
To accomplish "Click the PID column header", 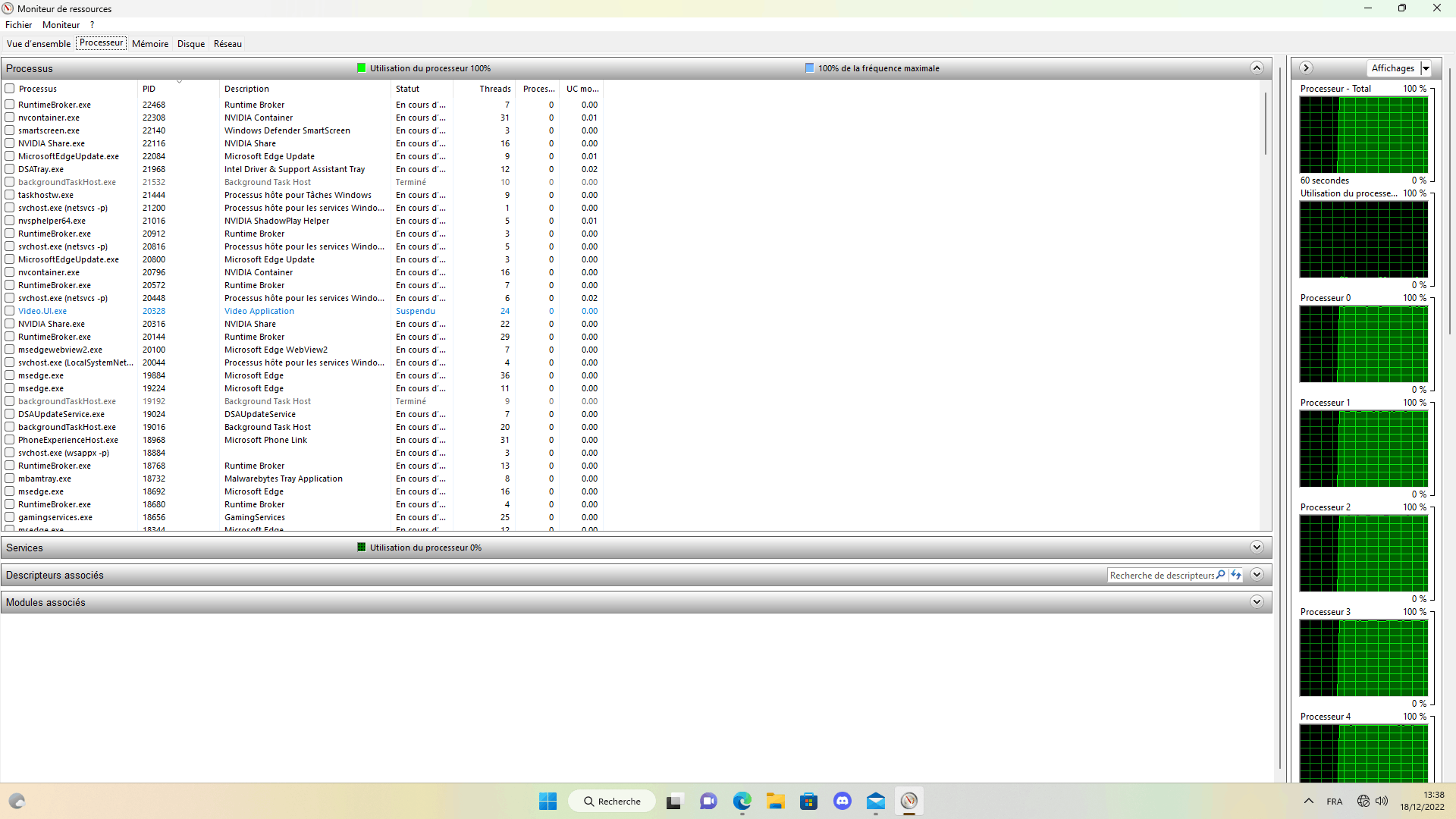I will [x=149, y=89].
